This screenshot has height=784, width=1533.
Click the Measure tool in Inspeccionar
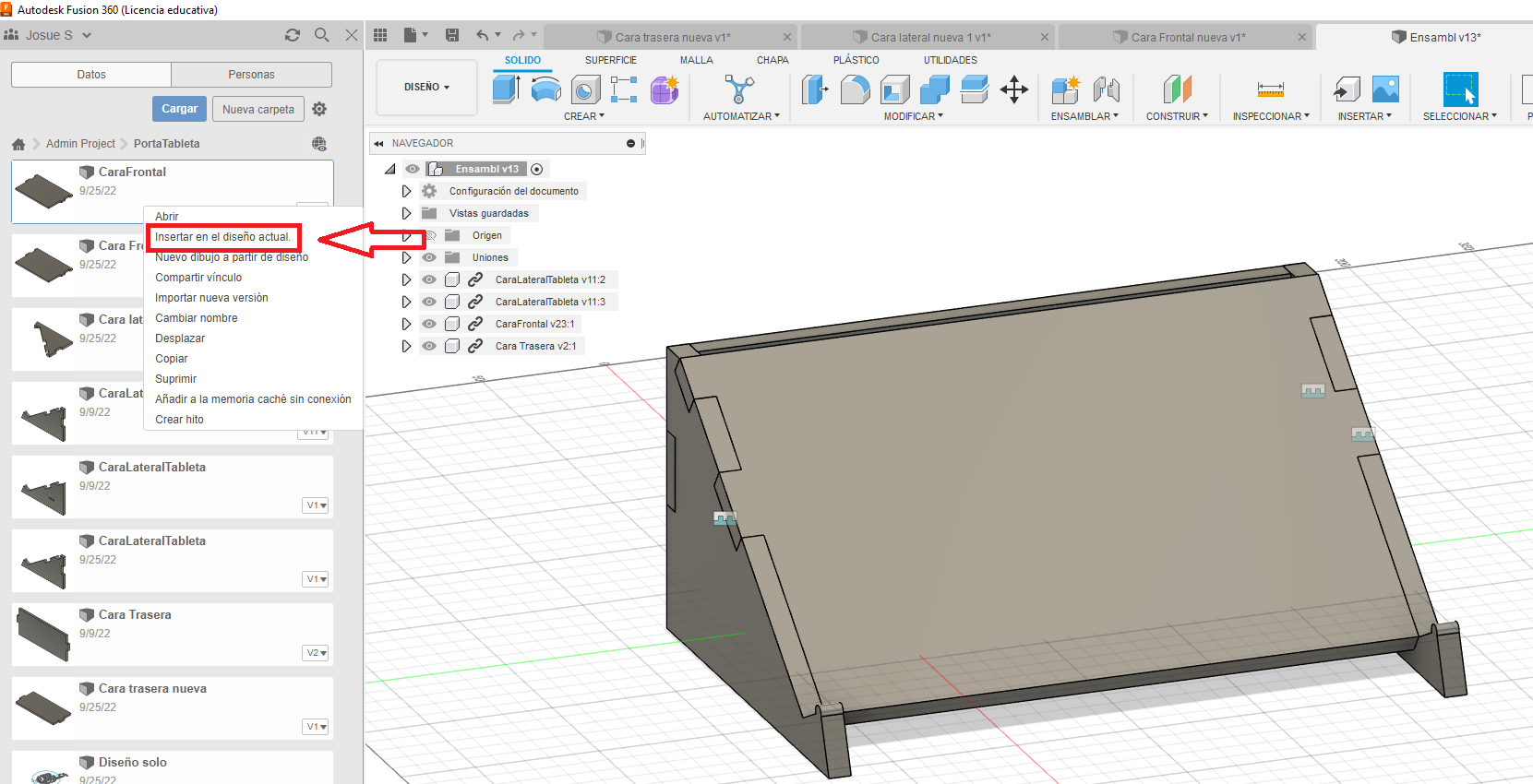pyautogui.click(x=1270, y=89)
